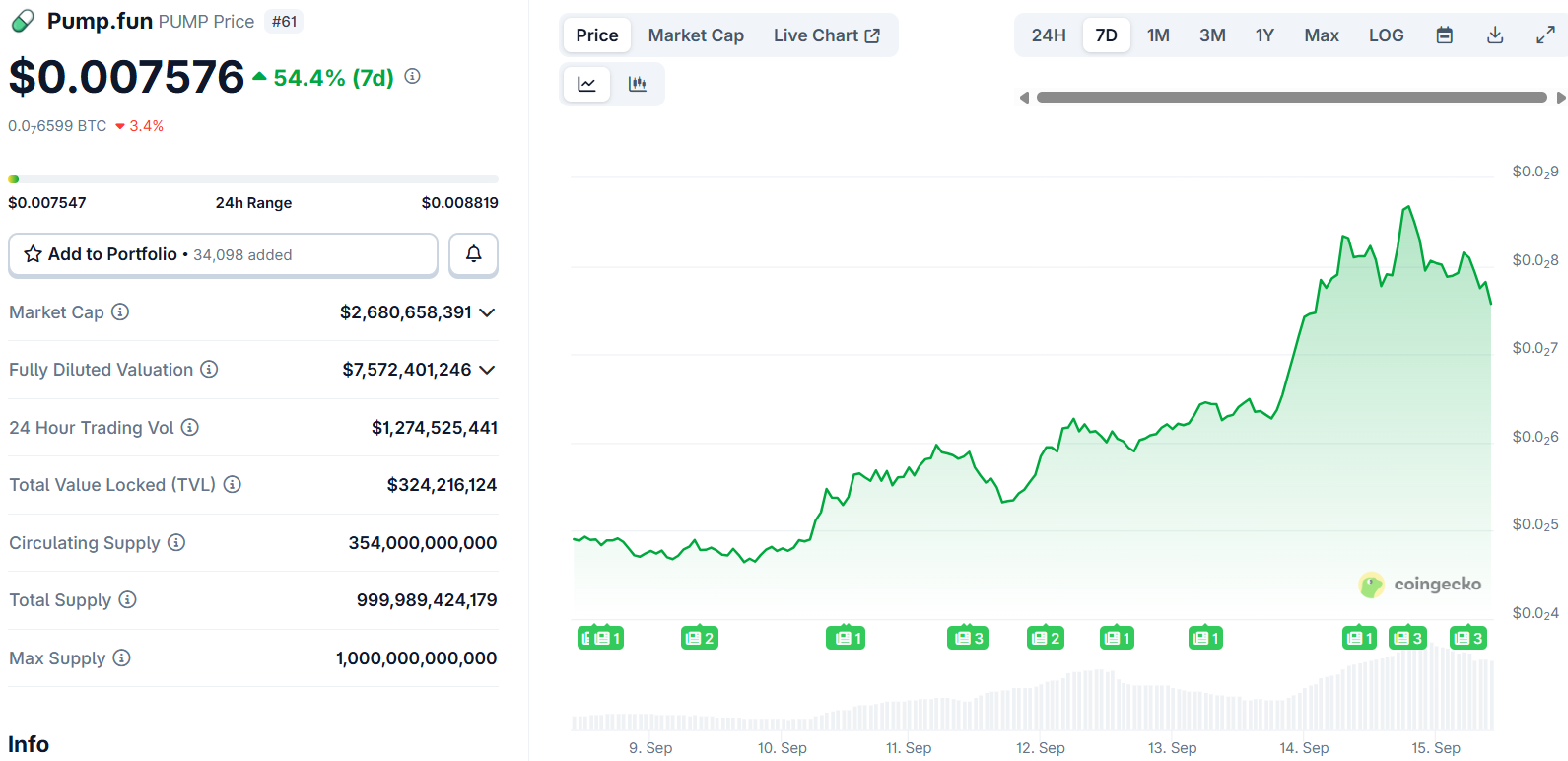Click the 354,000,000,000 circulating supply value
This screenshot has width=1568, height=761.
[x=423, y=543]
